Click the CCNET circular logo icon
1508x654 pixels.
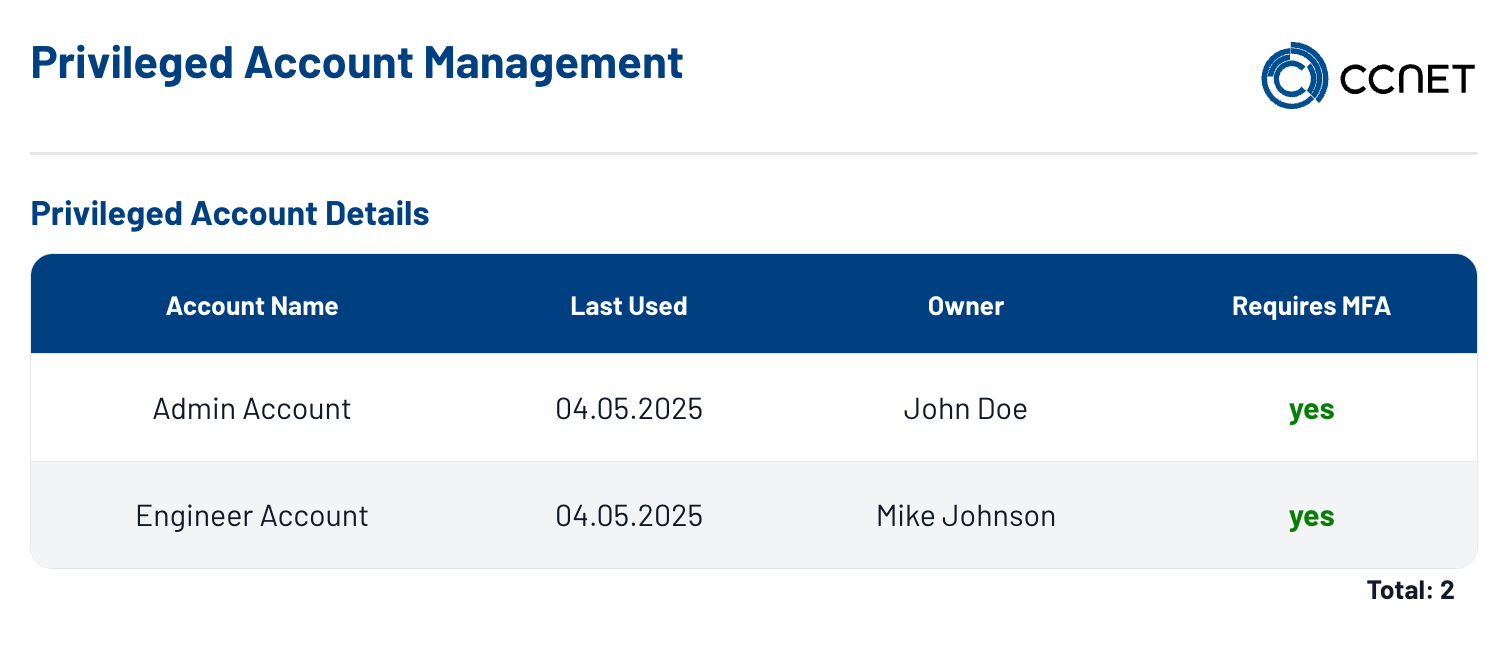click(1295, 75)
